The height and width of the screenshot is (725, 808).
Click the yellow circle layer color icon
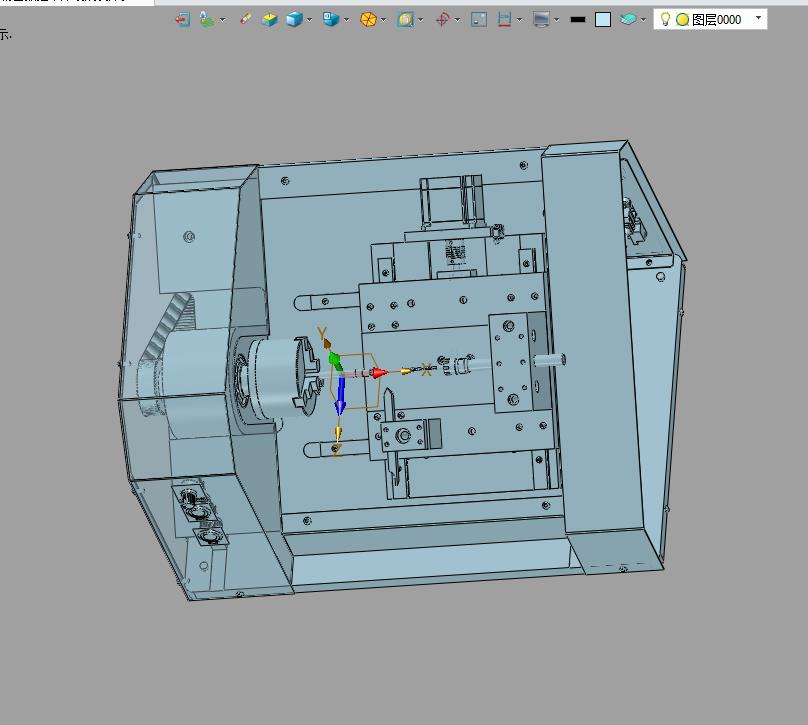click(x=682, y=20)
